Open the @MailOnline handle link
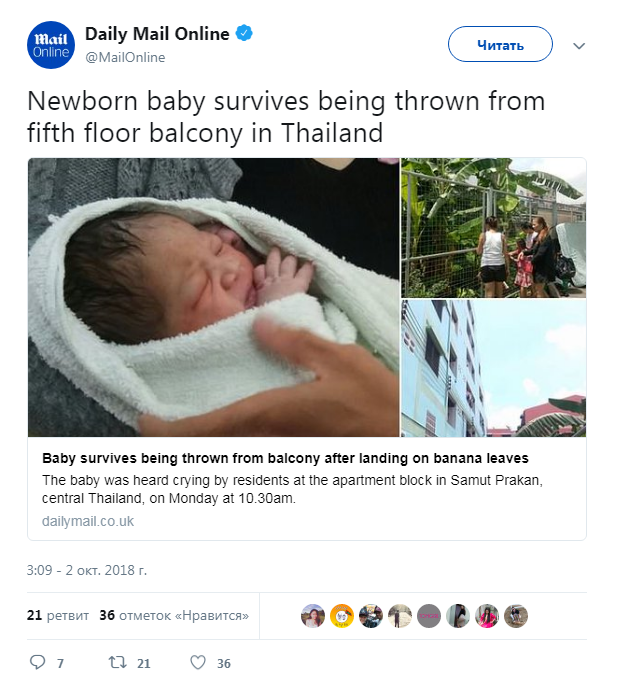Image resolution: width=620 pixels, height=692 pixels. pos(125,57)
